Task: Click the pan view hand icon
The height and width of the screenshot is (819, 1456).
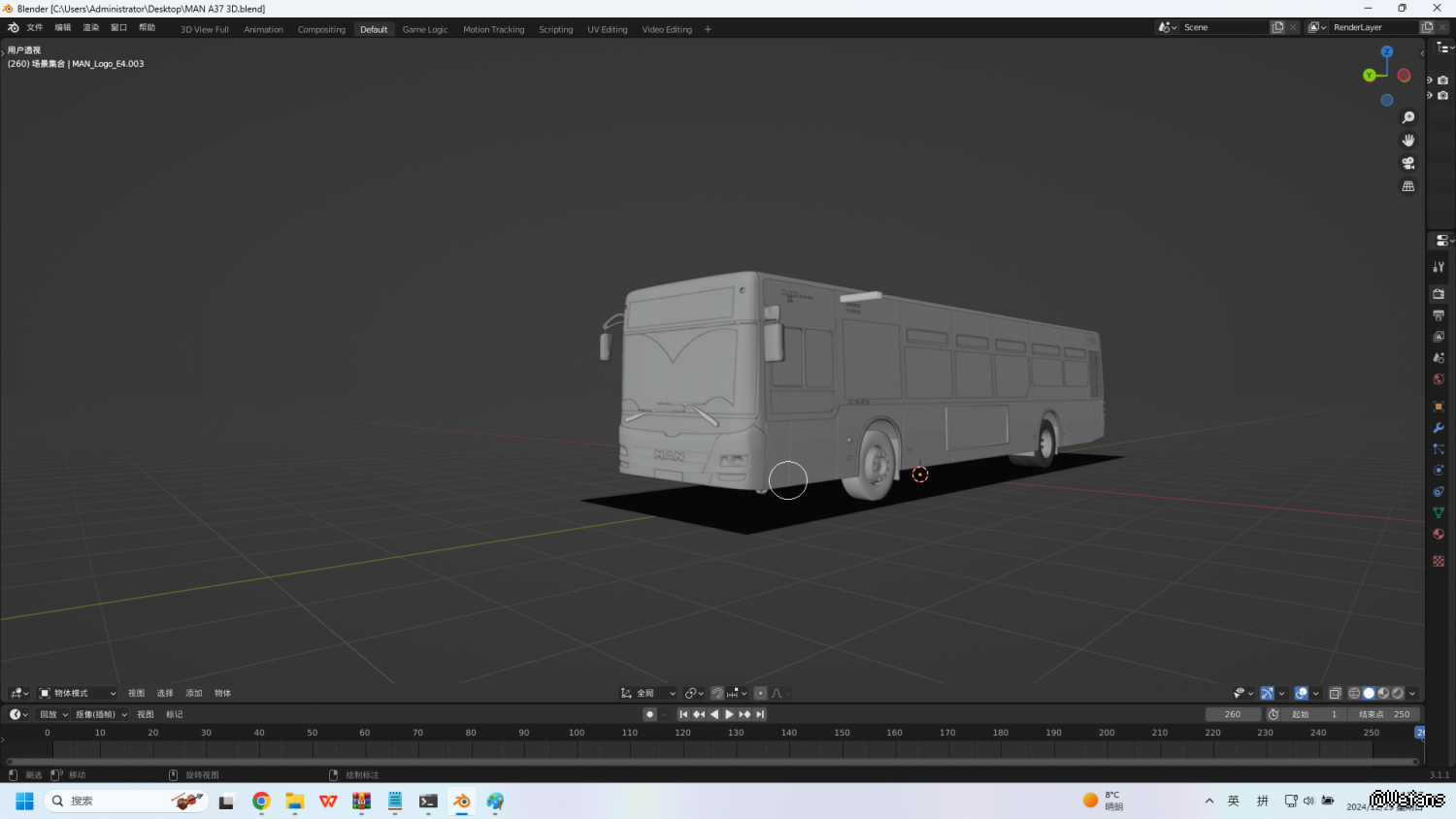Action: 1408,141
